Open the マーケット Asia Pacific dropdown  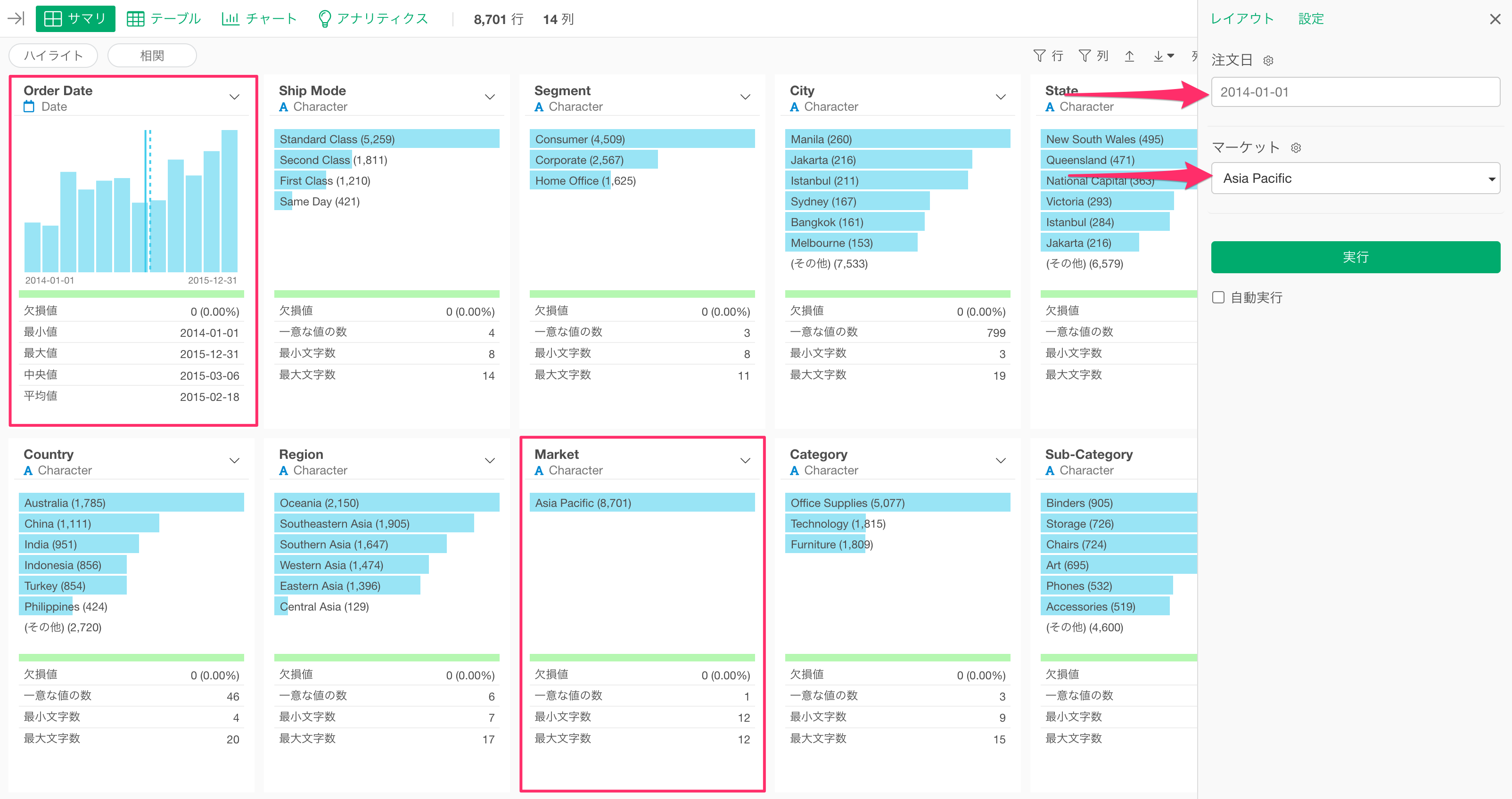tap(1355, 179)
